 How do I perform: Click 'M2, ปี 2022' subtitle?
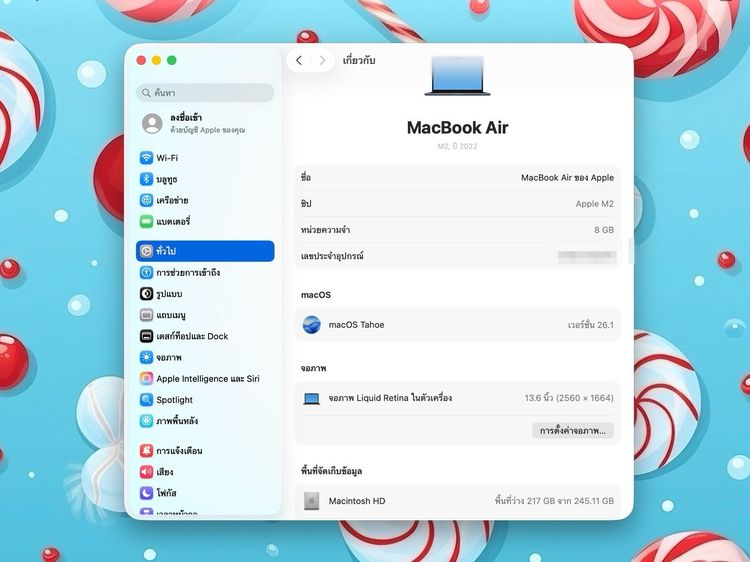457,146
